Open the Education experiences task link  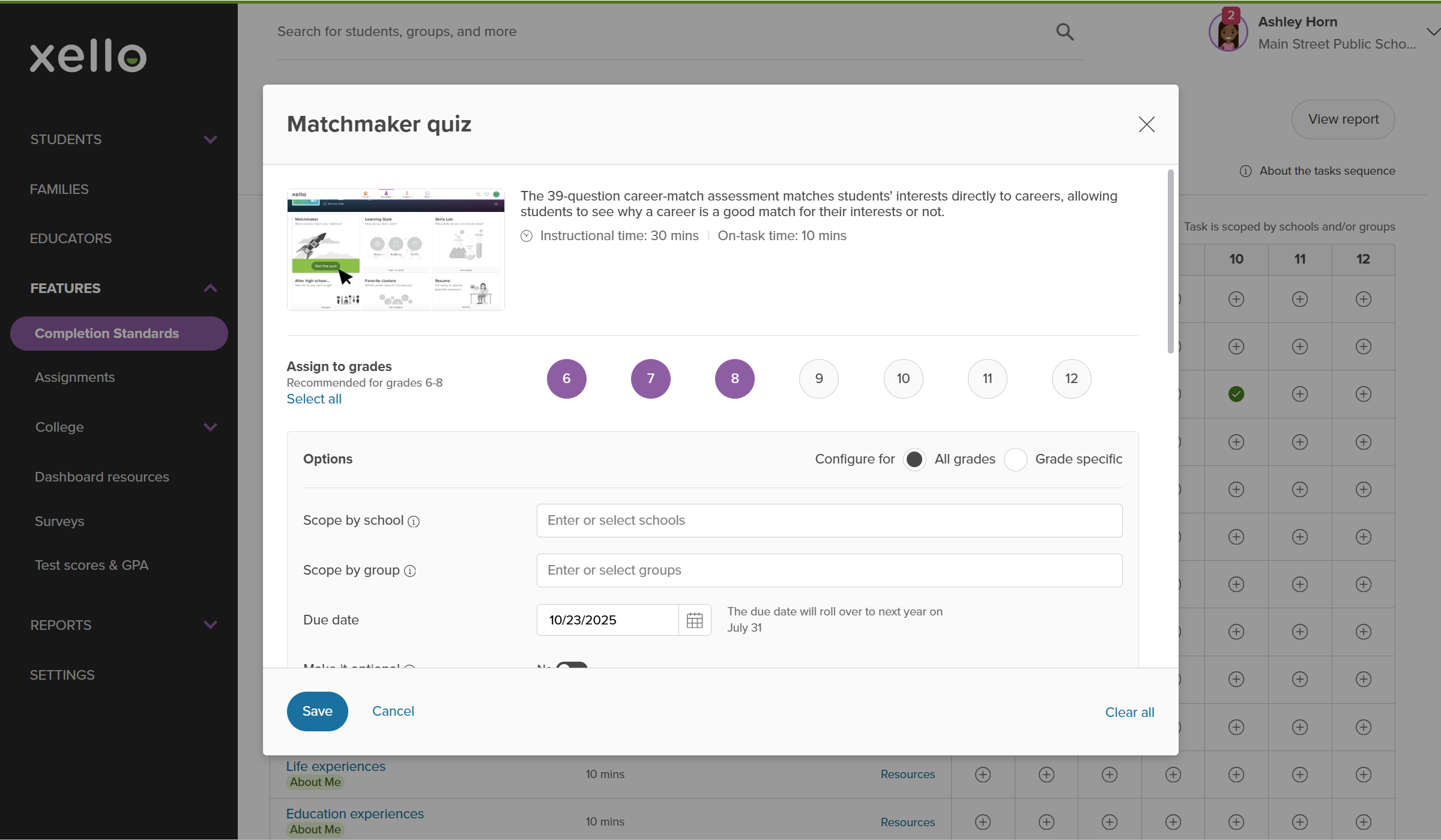[x=355, y=814]
